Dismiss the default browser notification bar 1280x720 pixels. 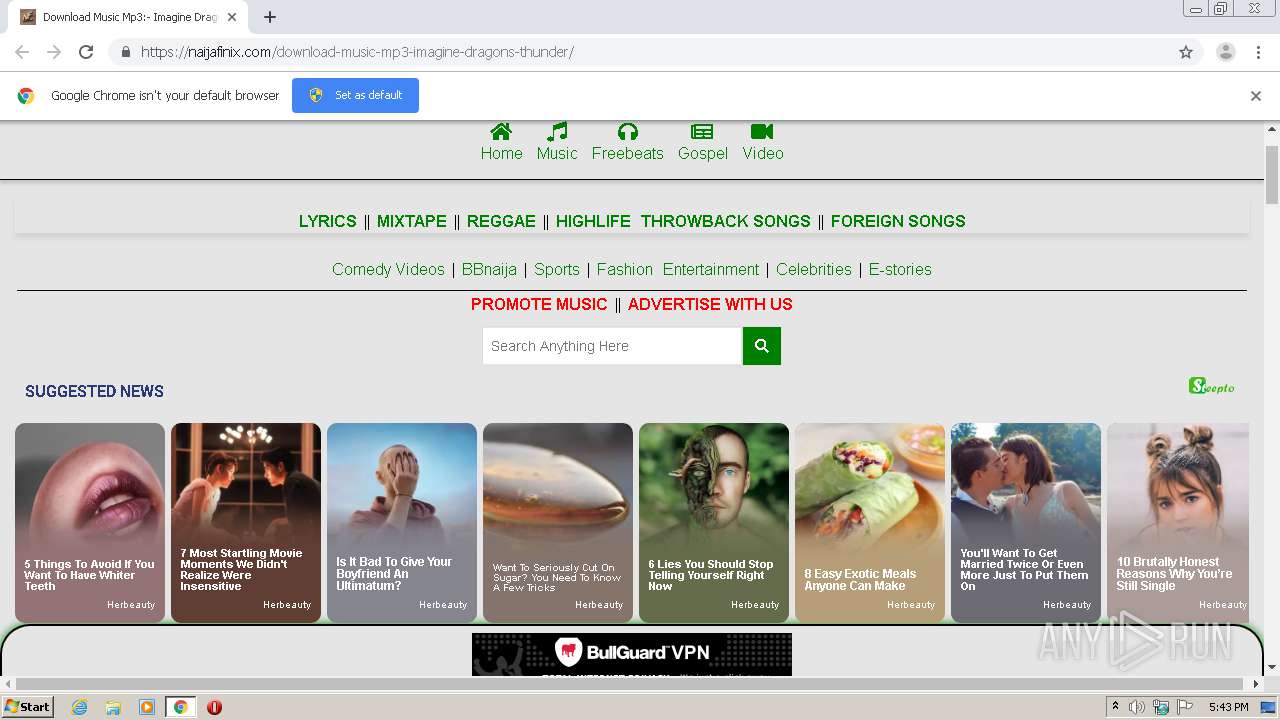1256,96
